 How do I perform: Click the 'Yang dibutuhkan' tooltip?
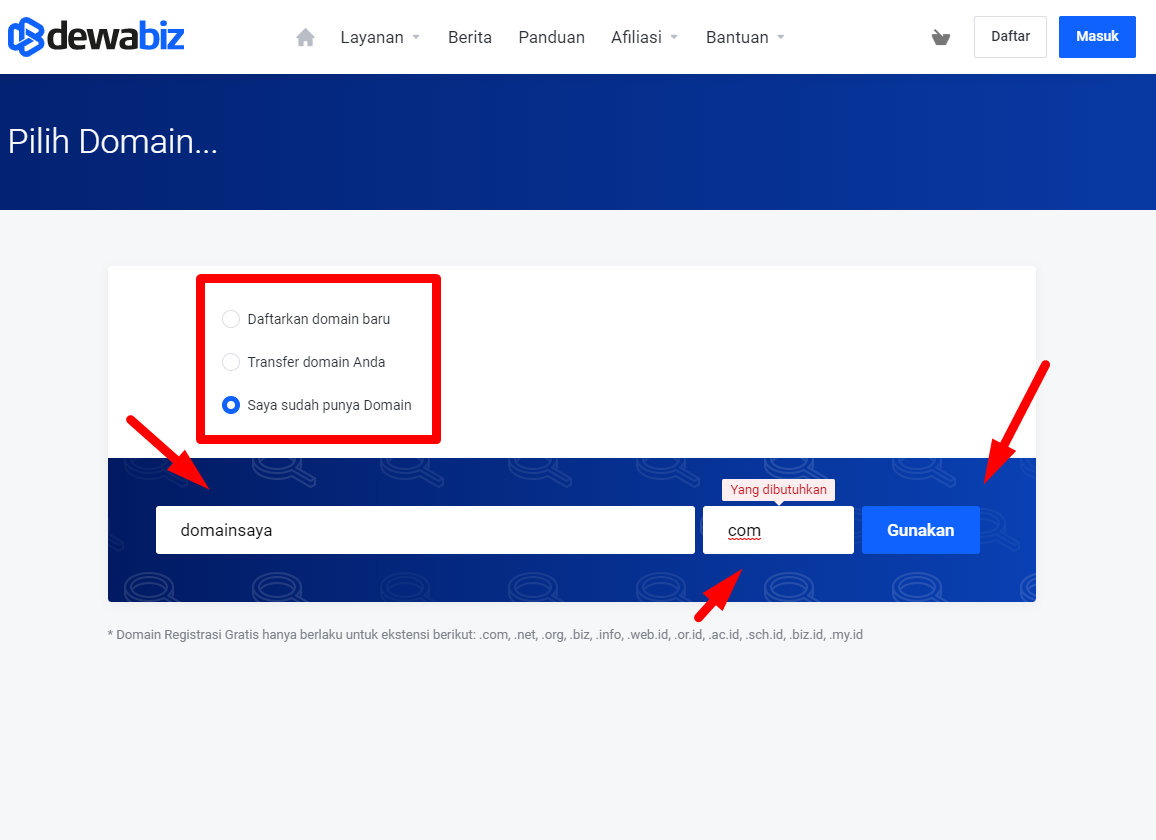click(x=778, y=490)
